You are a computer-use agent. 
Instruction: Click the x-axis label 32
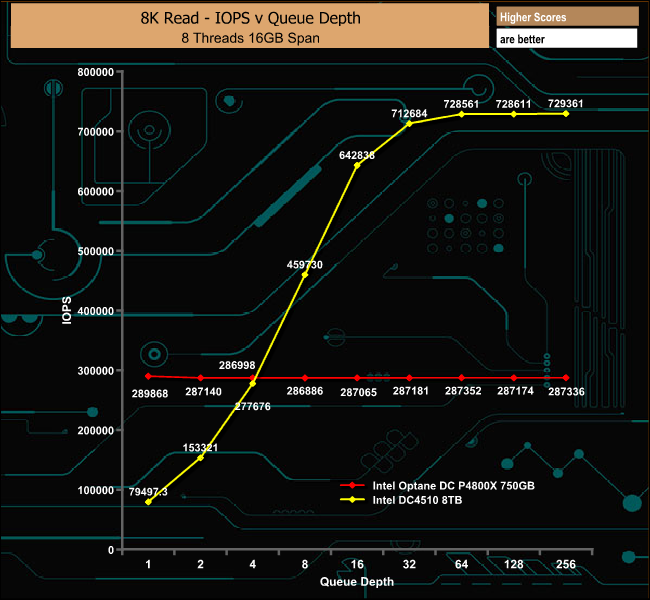(409, 564)
